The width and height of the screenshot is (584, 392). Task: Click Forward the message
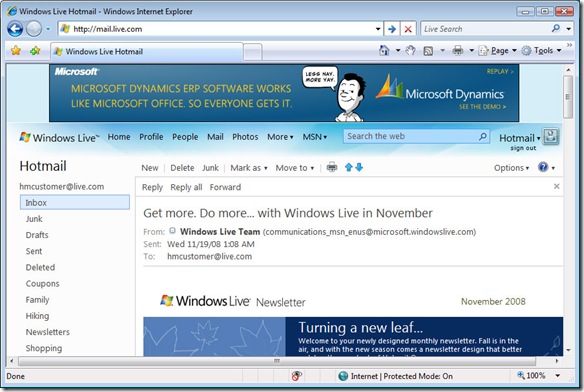pyautogui.click(x=225, y=187)
